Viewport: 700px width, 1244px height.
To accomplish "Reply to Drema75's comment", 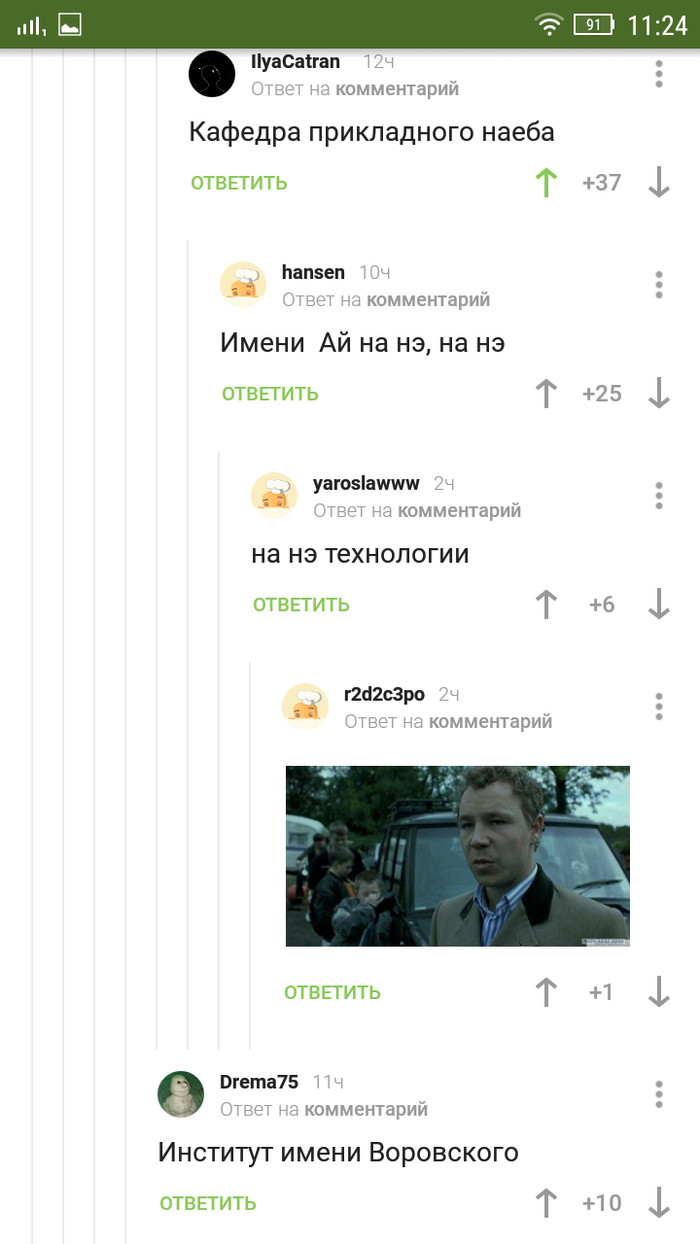I will [x=208, y=1204].
